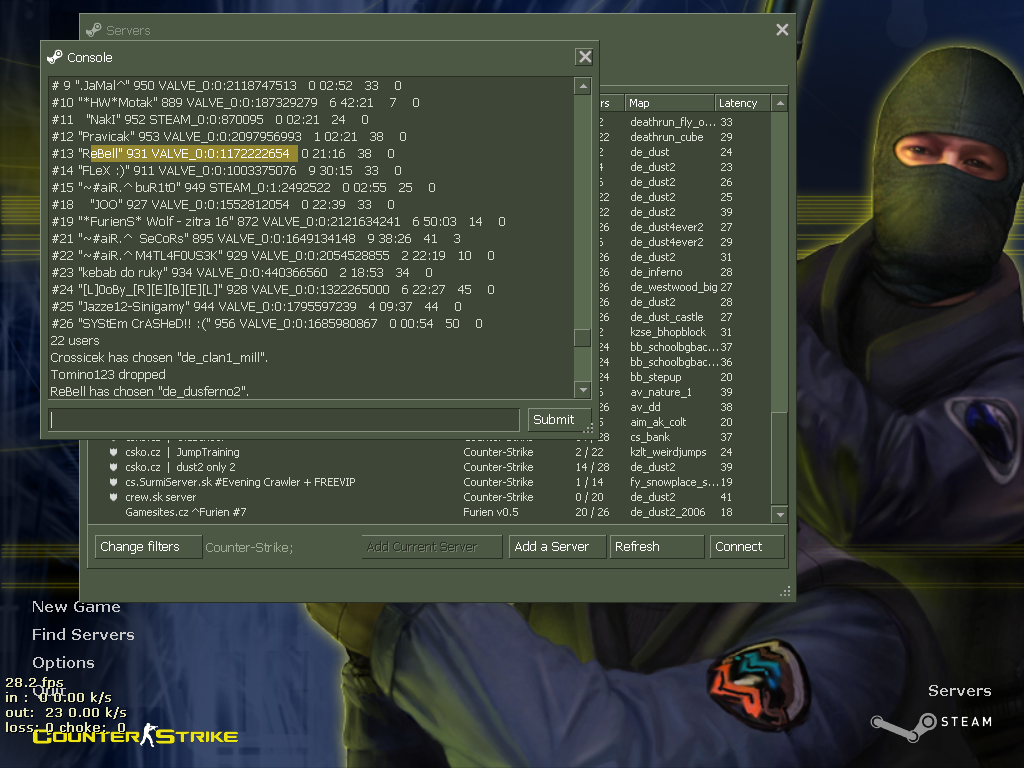The image size is (1024, 768).
Task: Select crew.sk server row
Action: coord(430,497)
